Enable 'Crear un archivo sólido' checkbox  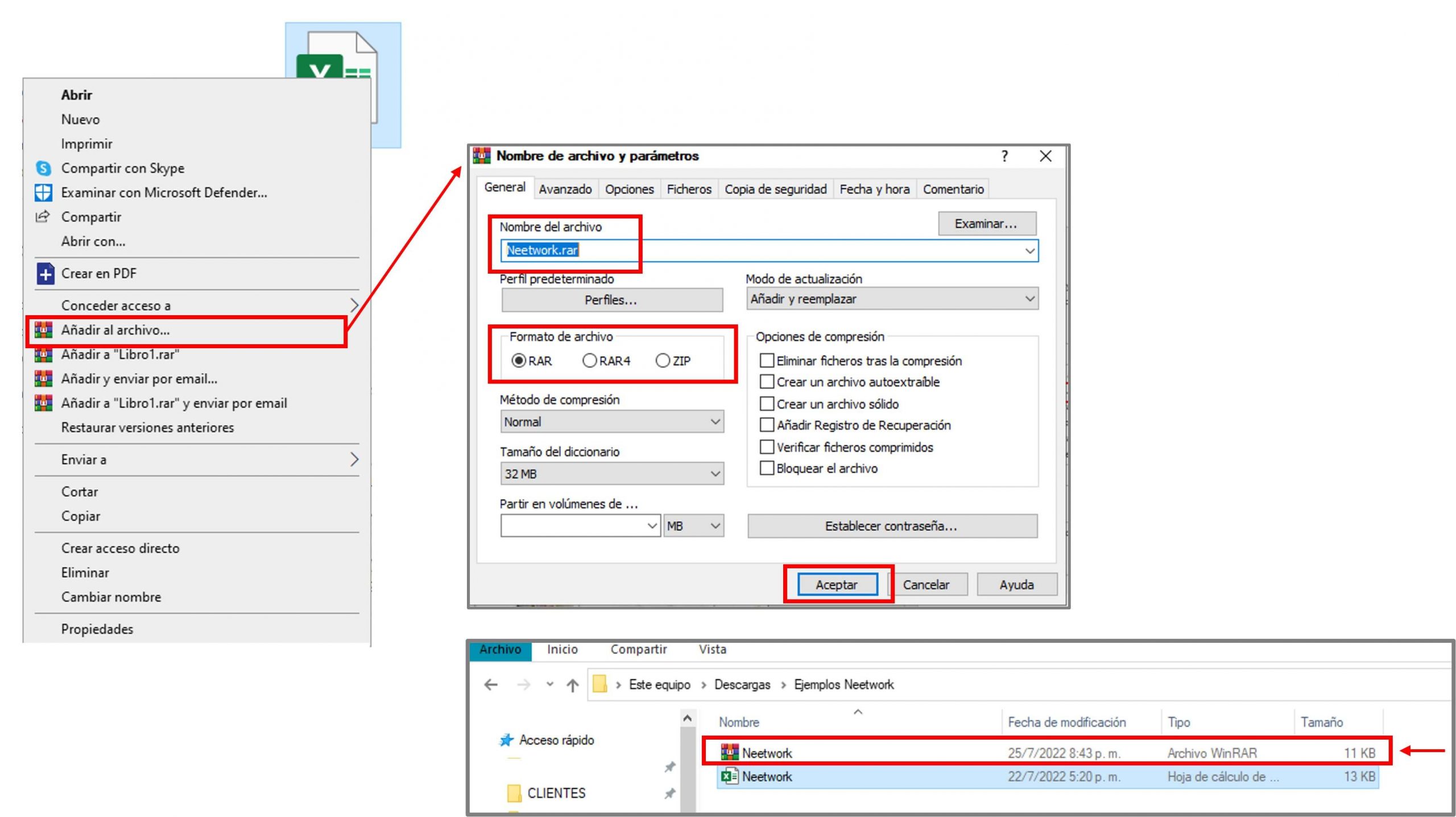pos(767,404)
